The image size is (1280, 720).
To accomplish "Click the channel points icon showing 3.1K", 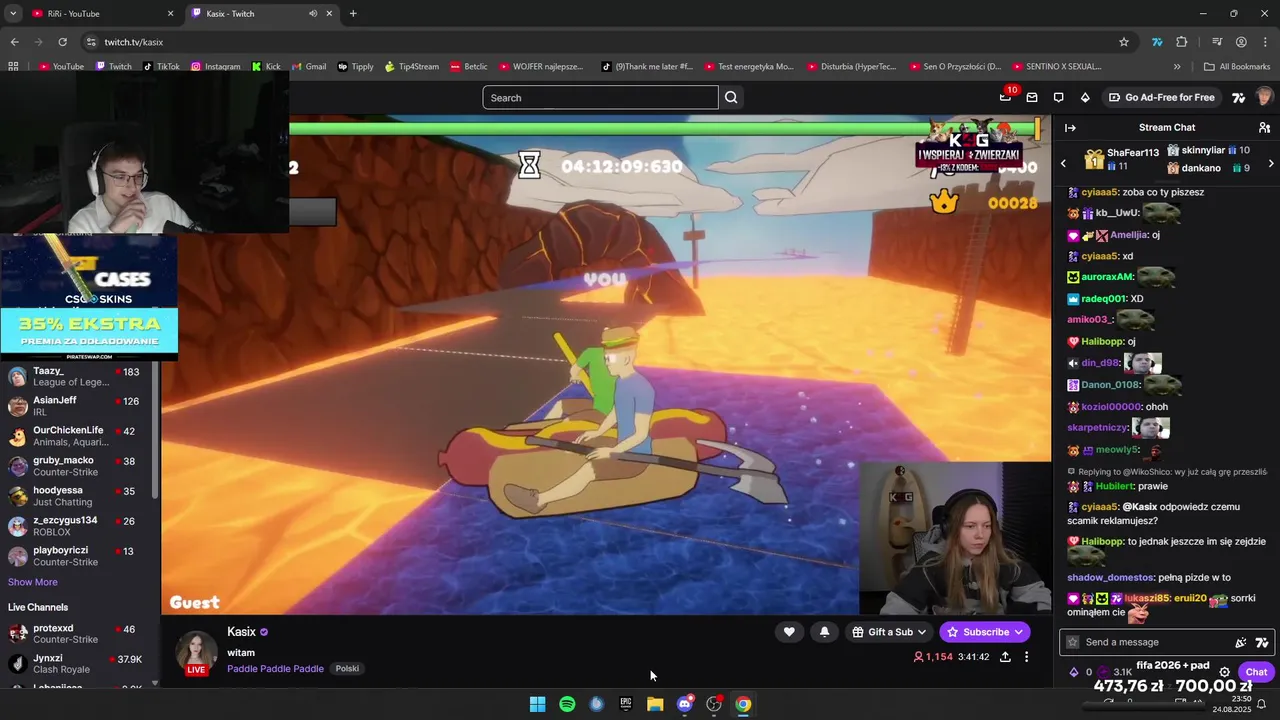I will tap(1102, 672).
